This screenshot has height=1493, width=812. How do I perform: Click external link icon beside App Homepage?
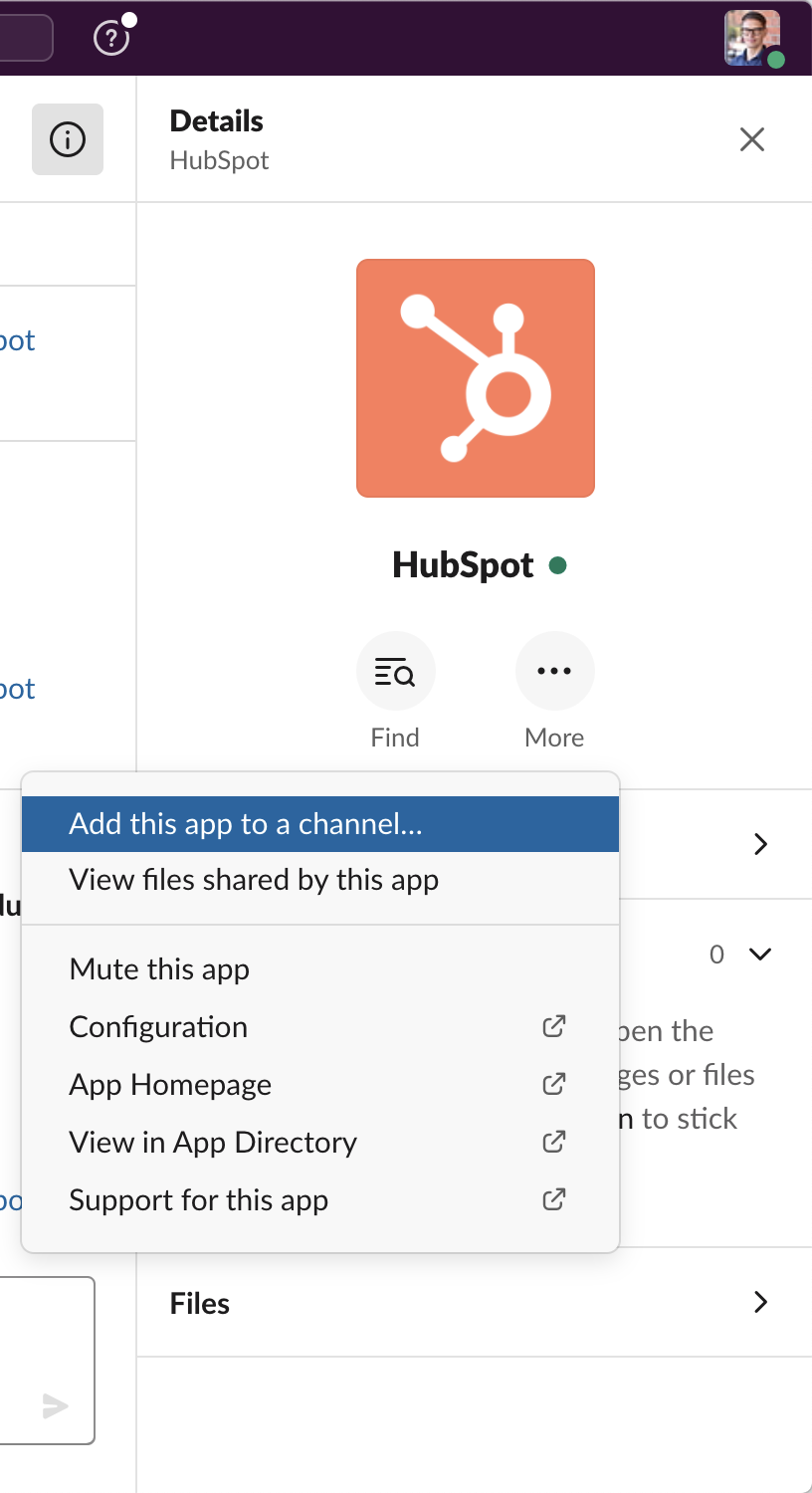[x=554, y=1084]
